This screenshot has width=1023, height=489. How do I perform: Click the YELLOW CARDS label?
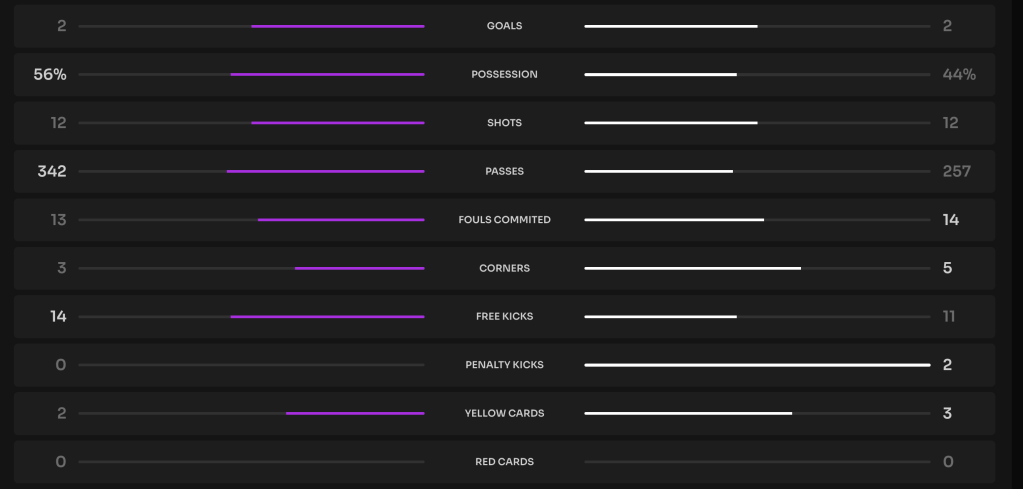coord(504,414)
